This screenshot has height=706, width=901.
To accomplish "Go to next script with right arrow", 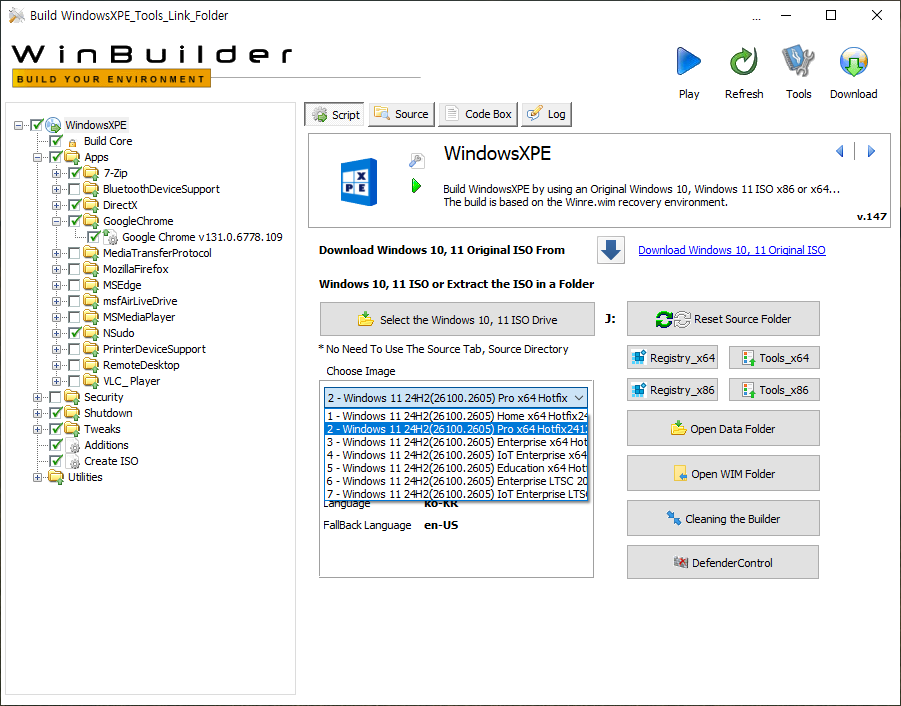I will click(x=871, y=151).
